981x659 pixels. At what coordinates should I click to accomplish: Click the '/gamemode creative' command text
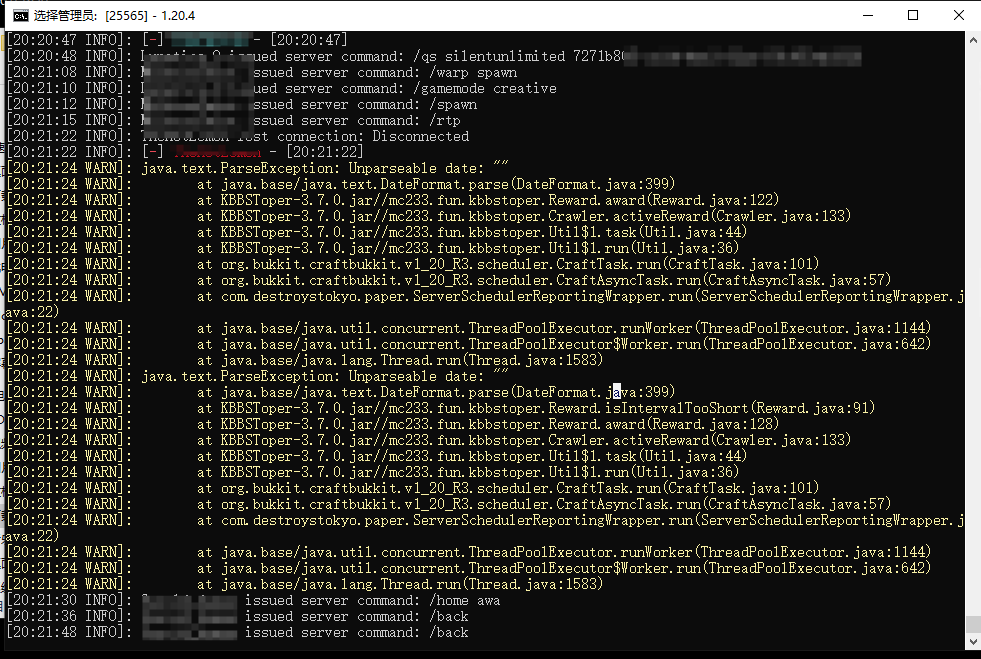click(485, 89)
